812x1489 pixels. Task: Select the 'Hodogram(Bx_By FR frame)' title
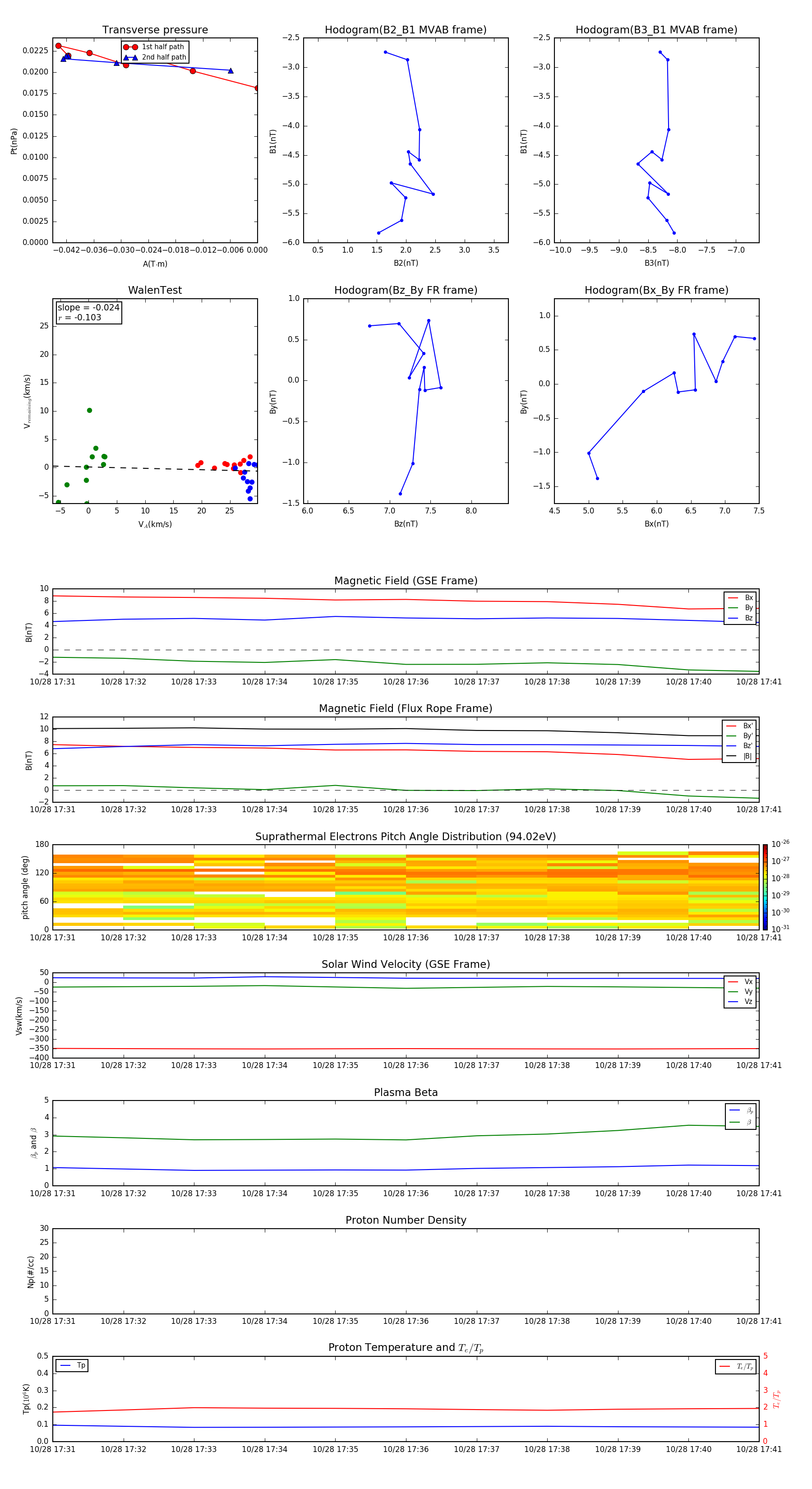[656, 290]
